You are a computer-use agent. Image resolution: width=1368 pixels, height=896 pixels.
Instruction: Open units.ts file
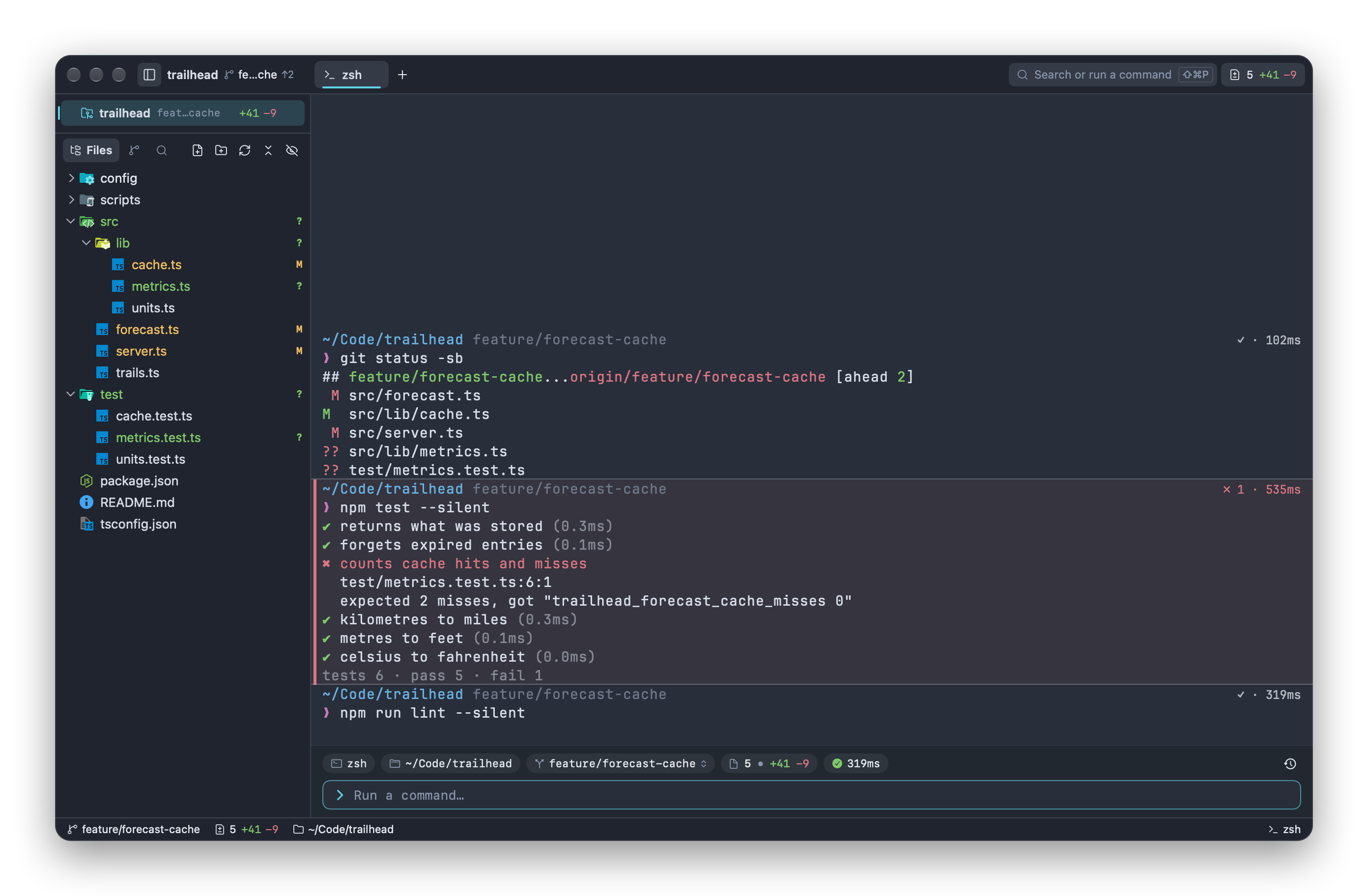point(153,308)
